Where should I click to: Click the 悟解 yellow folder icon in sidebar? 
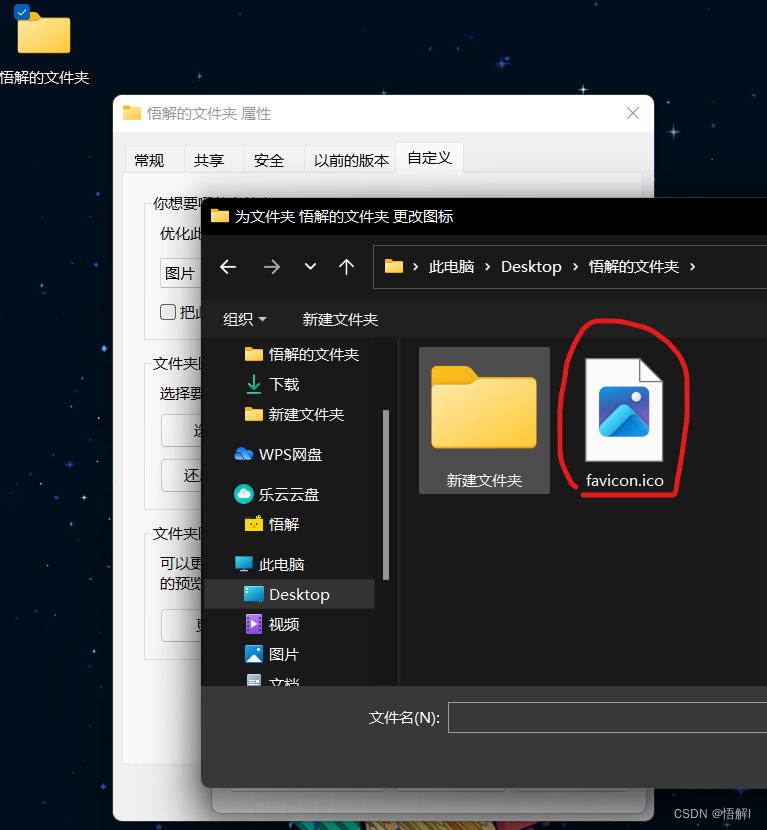click(254, 524)
